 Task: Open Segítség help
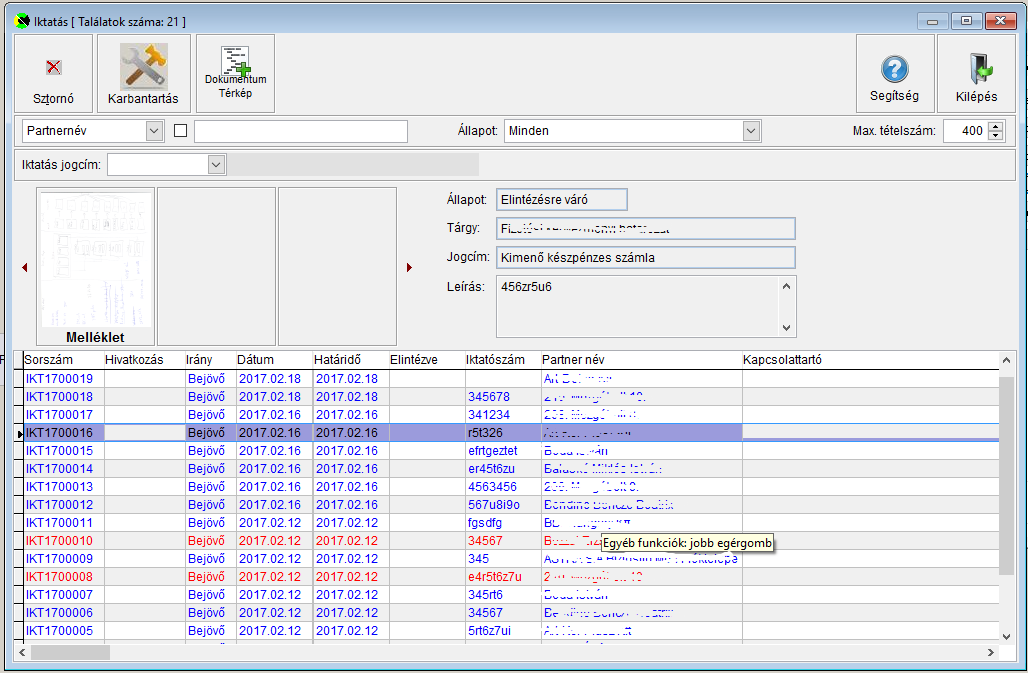pos(893,69)
